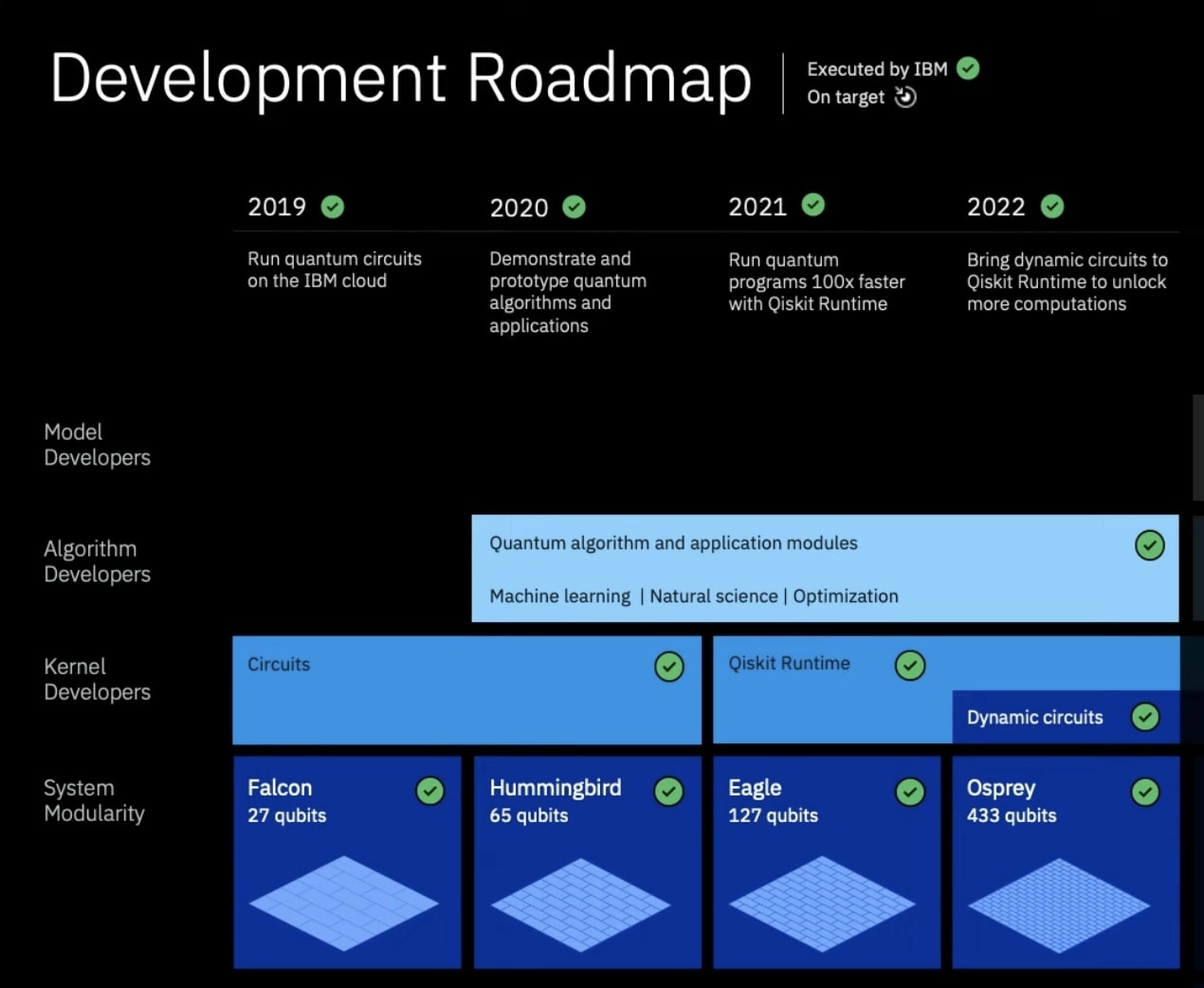Click the Falcon 27-qubit chip illustration
Screen dimensions: 1204x988
tap(344, 904)
